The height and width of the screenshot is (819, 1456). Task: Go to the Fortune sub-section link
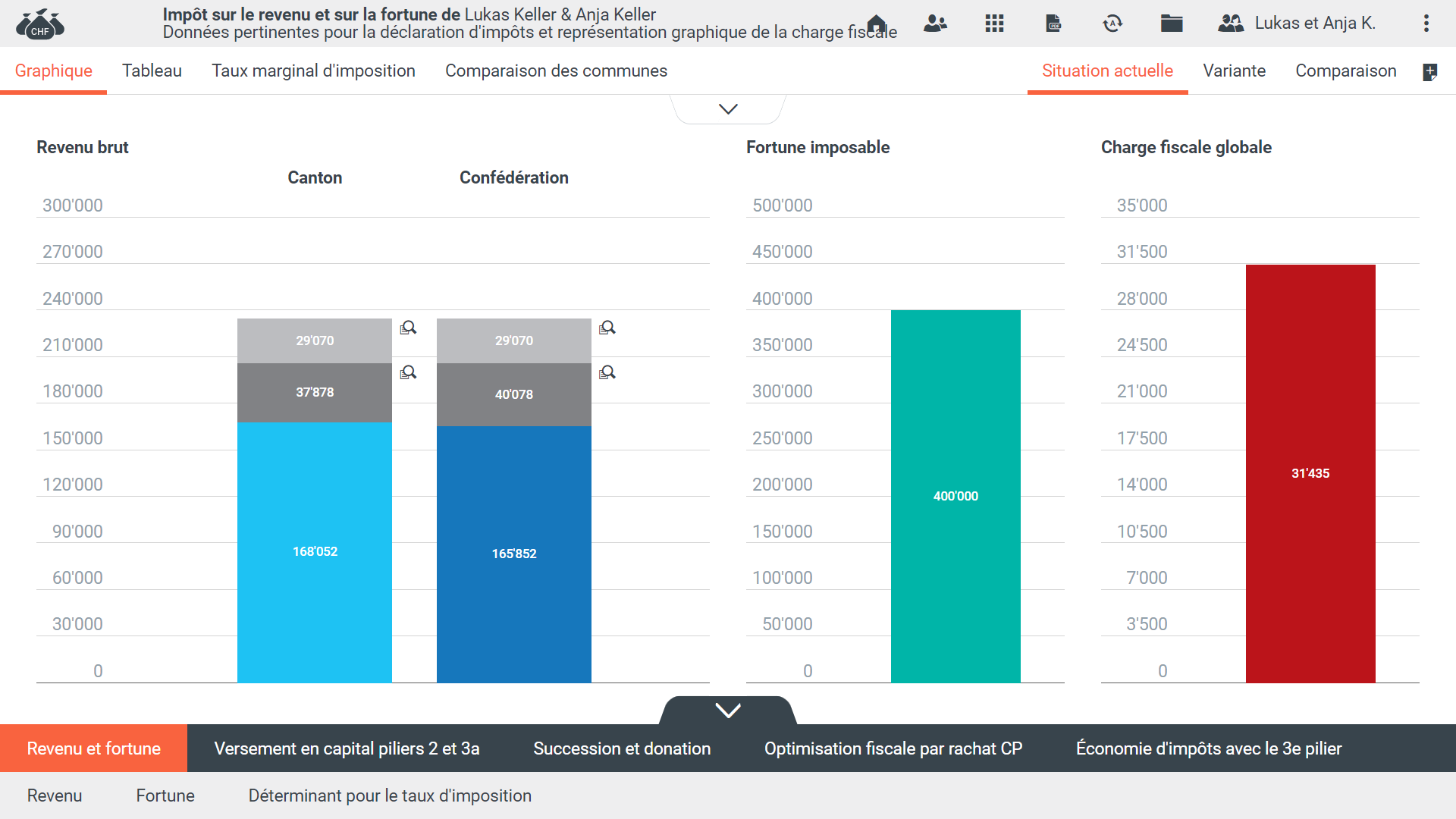pos(165,795)
